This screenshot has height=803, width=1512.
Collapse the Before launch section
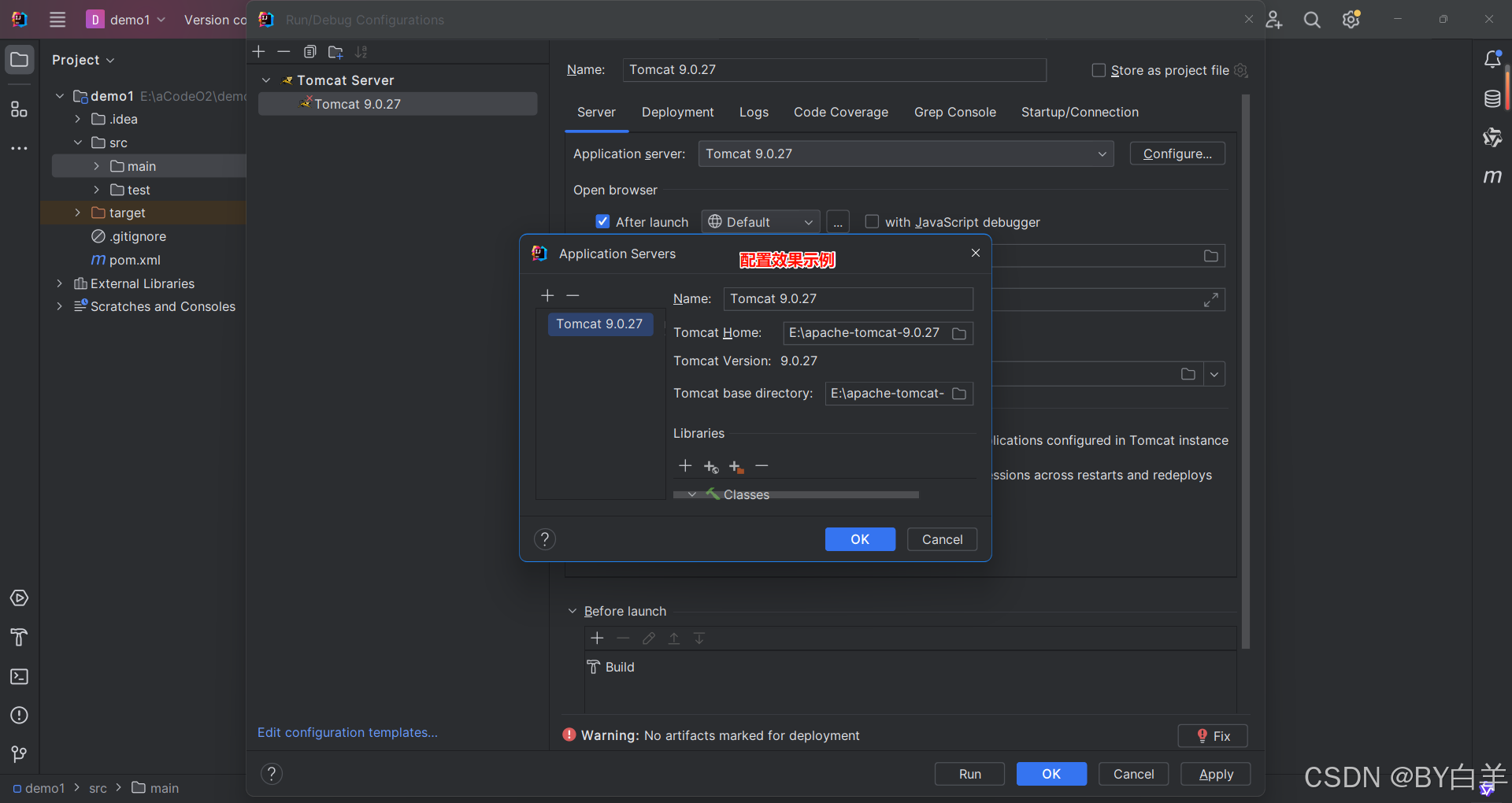(x=573, y=611)
